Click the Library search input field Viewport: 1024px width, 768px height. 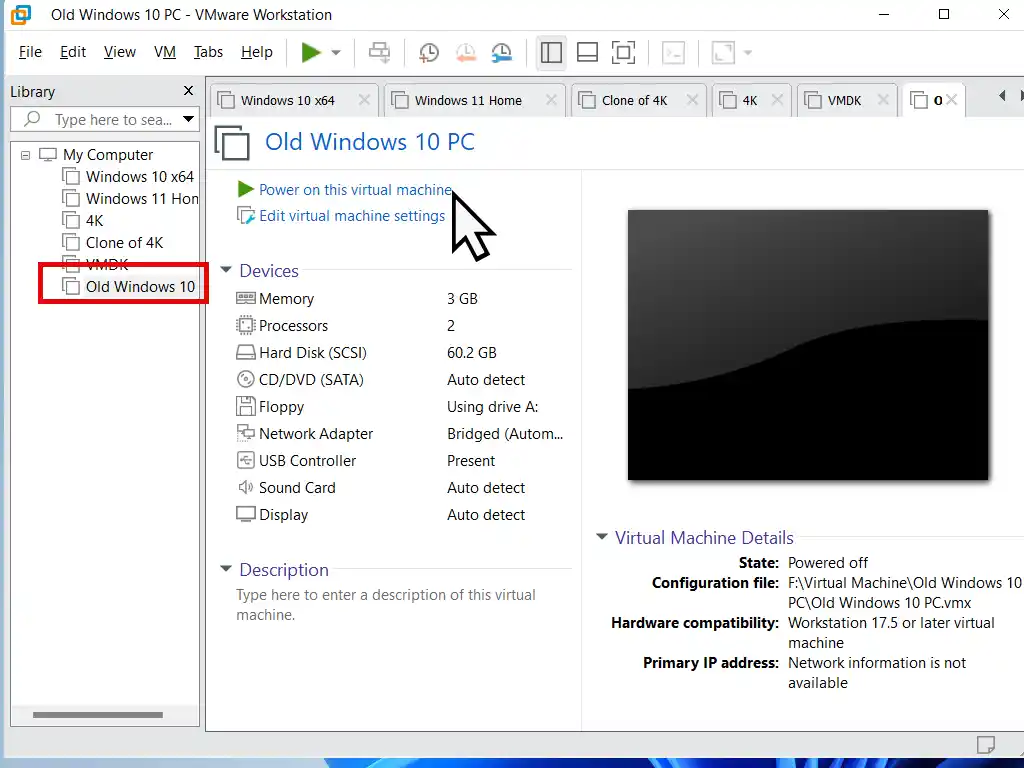(x=104, y=120)
